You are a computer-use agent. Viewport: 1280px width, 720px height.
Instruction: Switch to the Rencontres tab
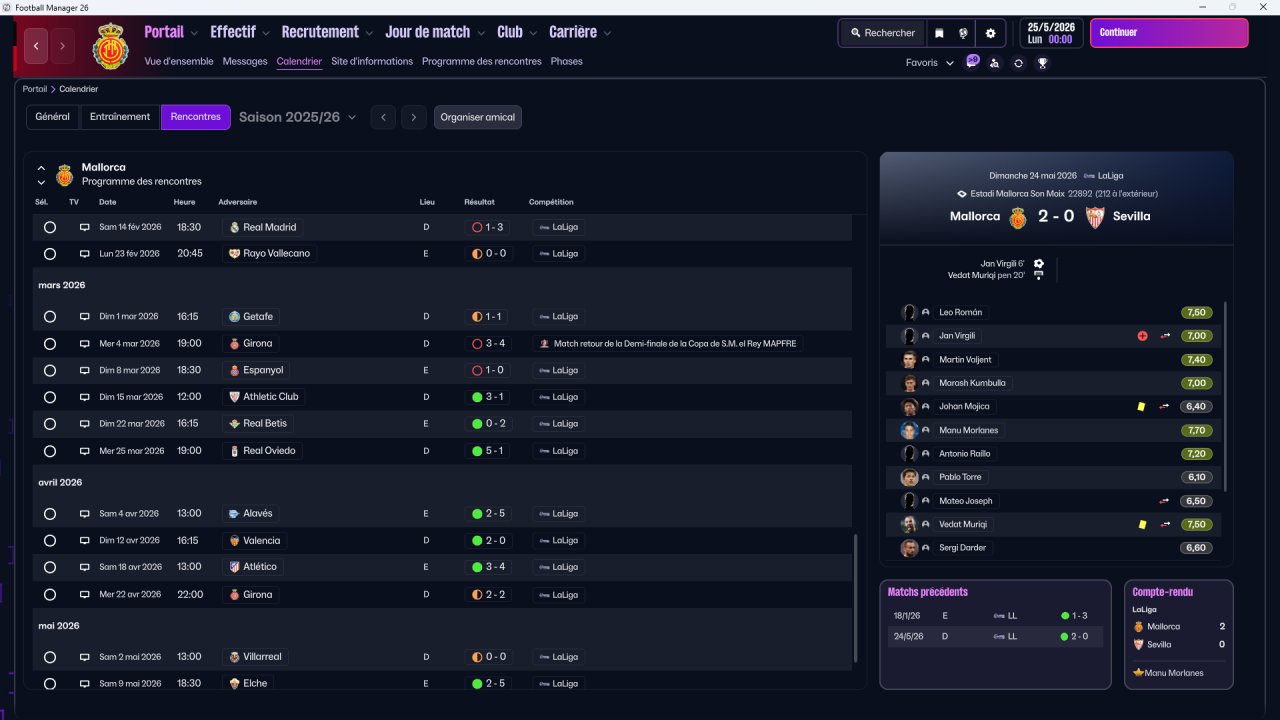pyautogui.click(x=196, y=117)
